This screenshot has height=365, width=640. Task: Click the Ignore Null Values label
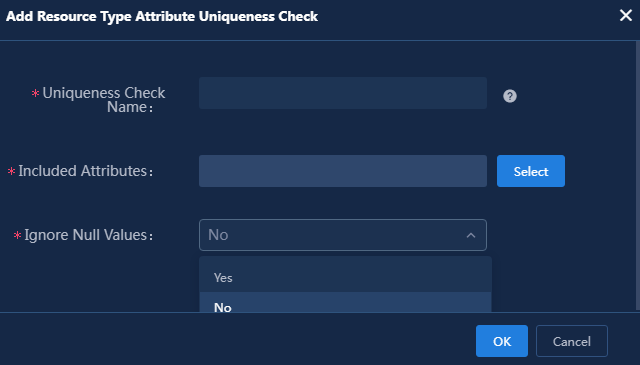(88, 235)
